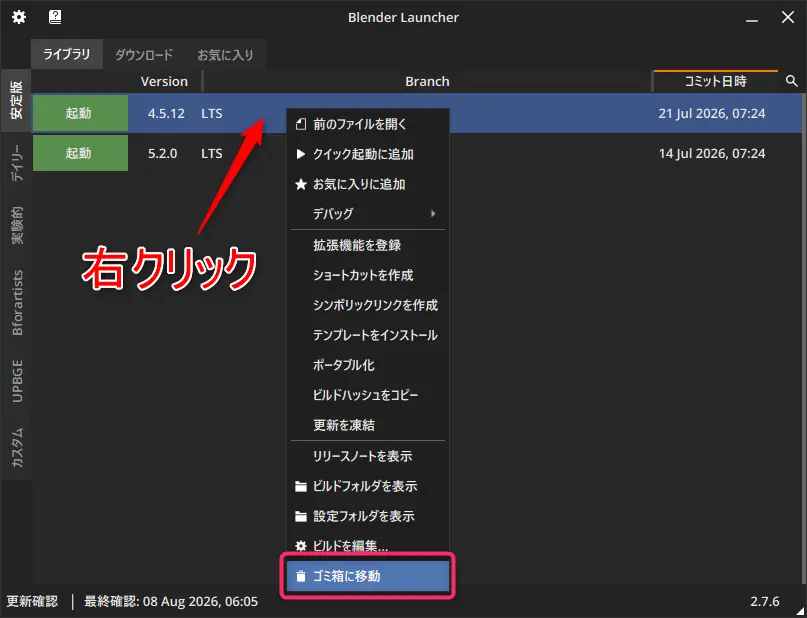Select the デイリー side tab
Screen dimensions: 807x618
point(16,163)
